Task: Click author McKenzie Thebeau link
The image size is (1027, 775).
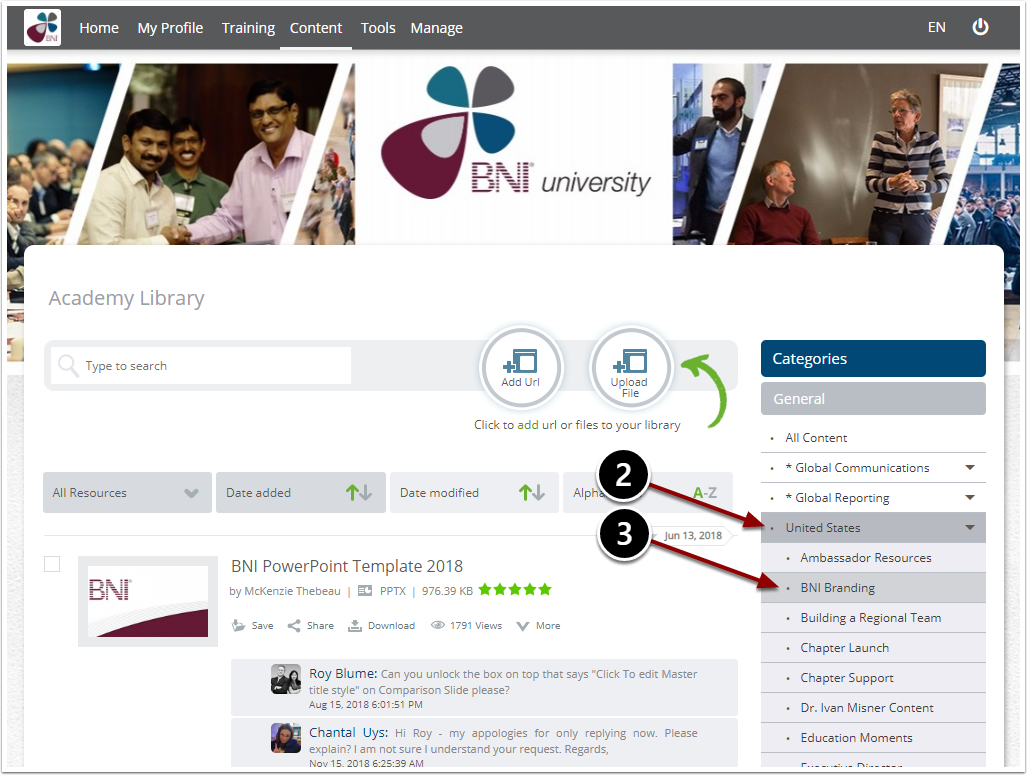Action: pos(292,591)
